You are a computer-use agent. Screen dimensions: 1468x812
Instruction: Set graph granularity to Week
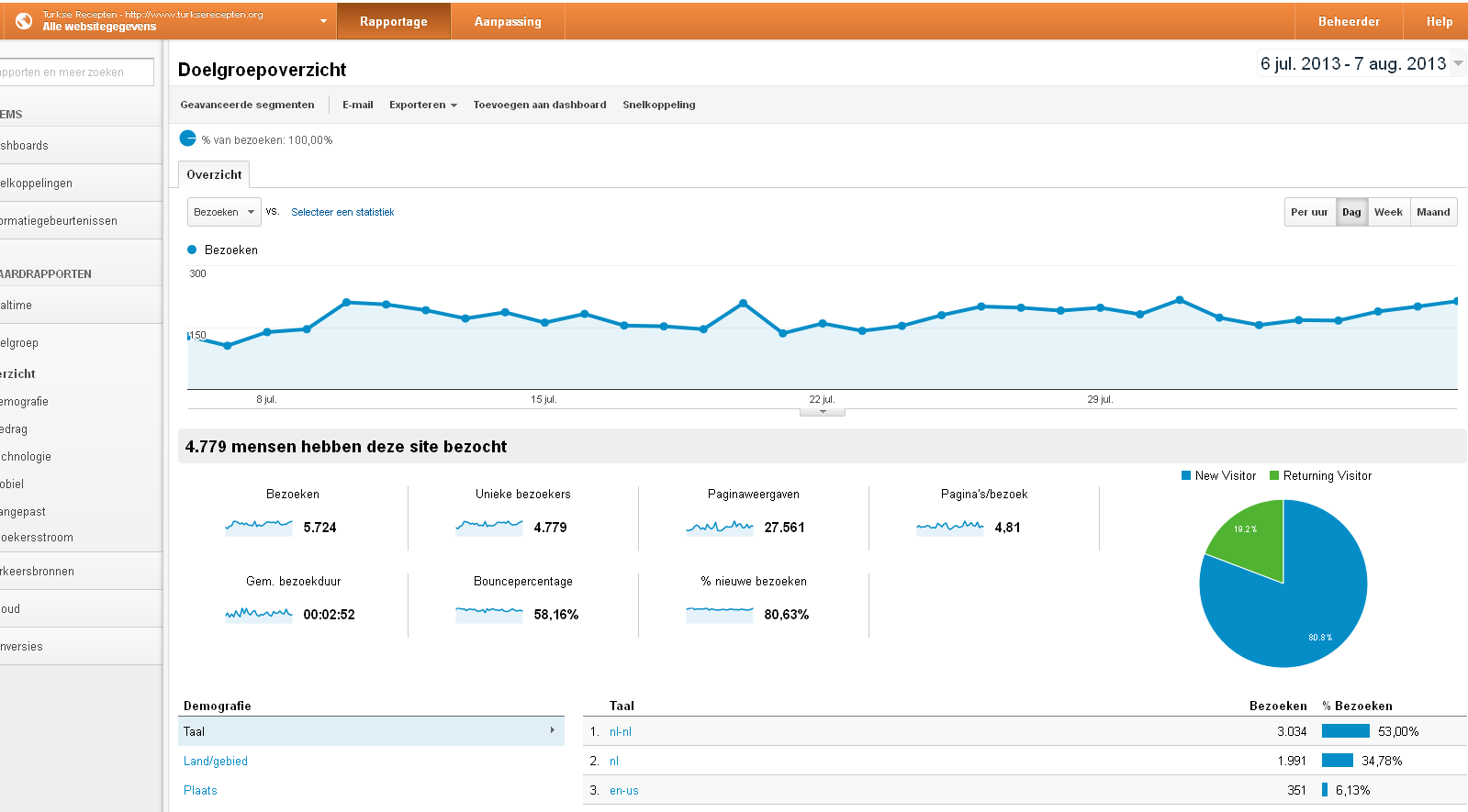click(x=1388, y=212)
